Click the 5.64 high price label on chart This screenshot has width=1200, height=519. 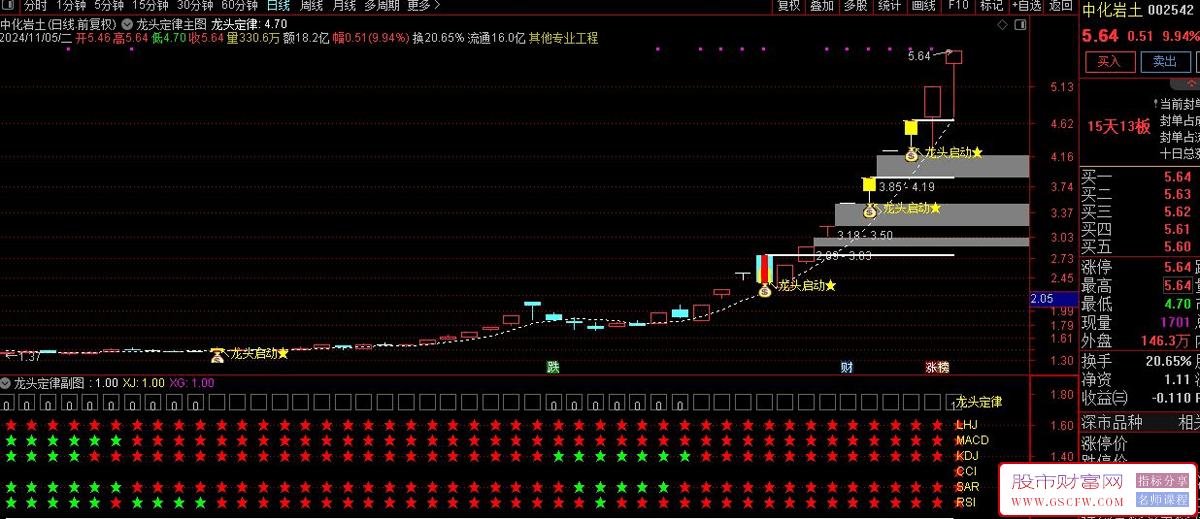pos(919,56)
